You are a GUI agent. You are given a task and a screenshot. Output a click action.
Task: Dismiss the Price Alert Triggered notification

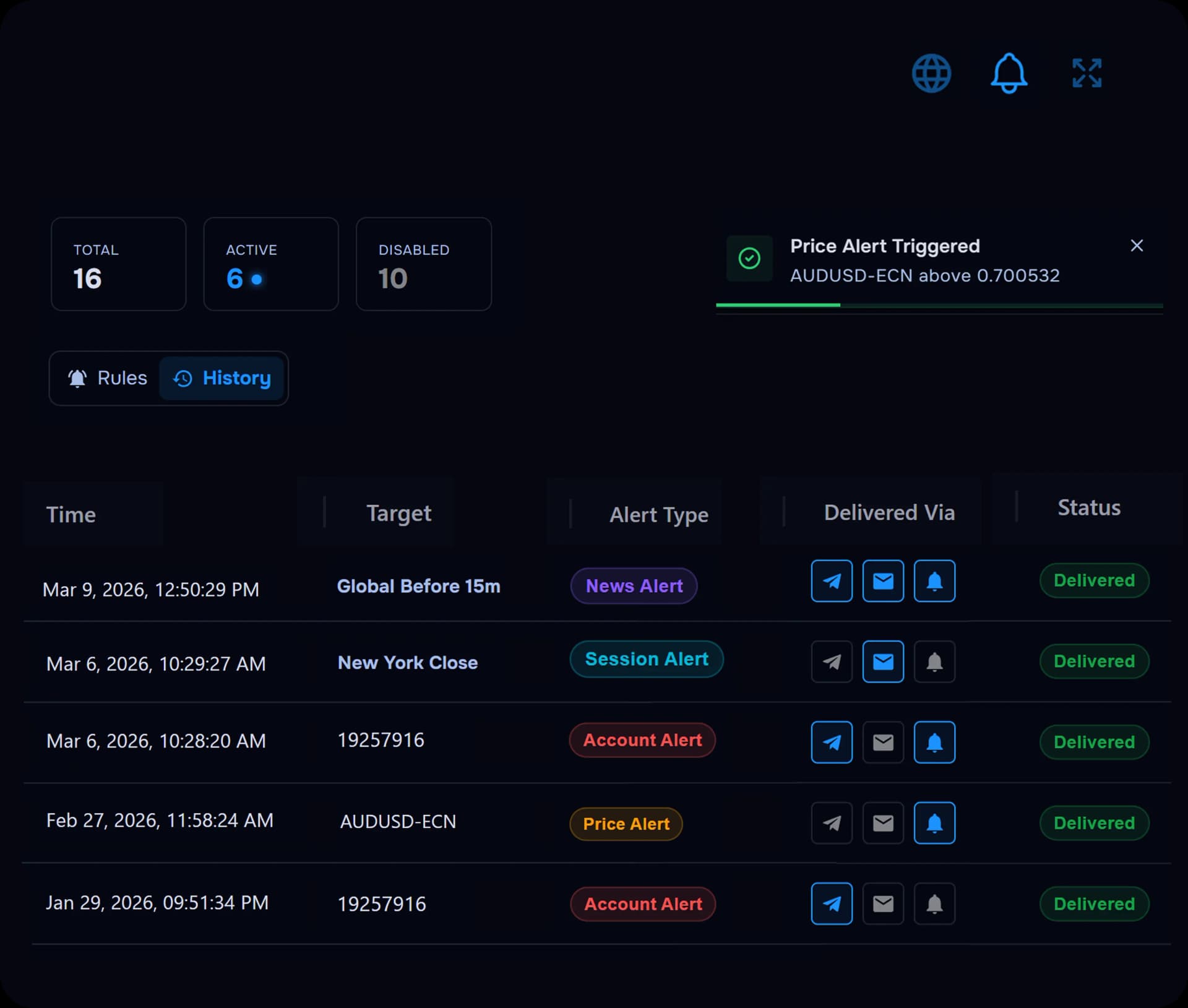(x=1137, y=246)
